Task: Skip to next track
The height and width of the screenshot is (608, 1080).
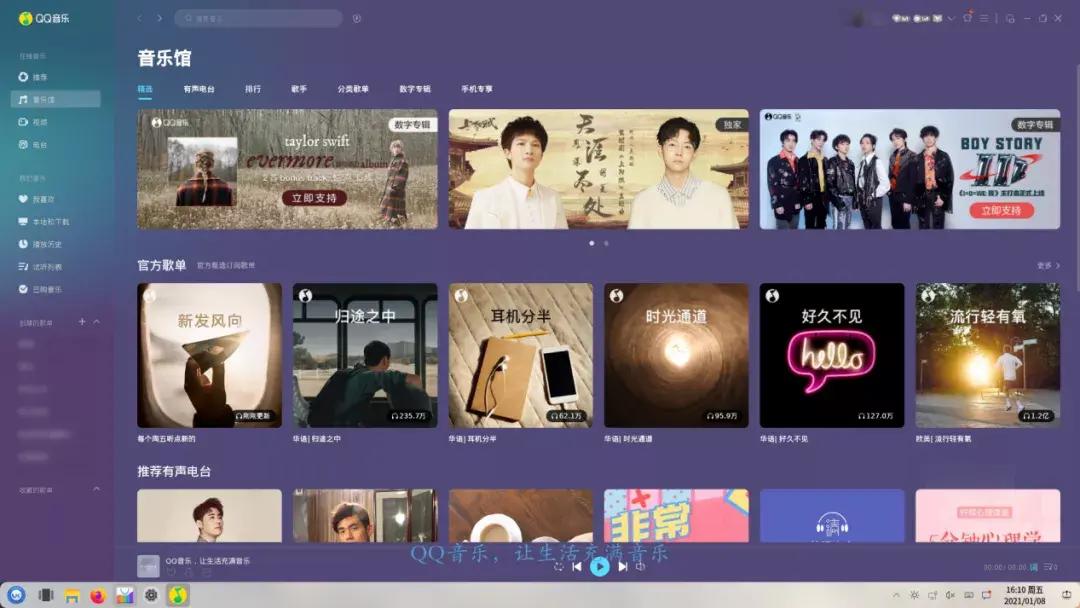Action: 623,566
